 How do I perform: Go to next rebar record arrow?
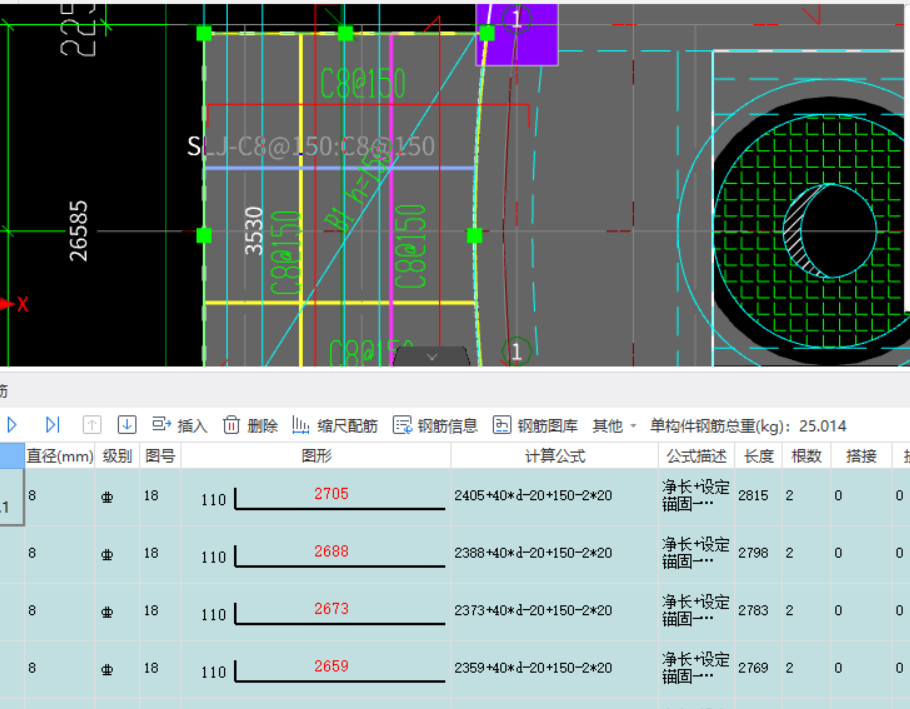pos(12,425)
